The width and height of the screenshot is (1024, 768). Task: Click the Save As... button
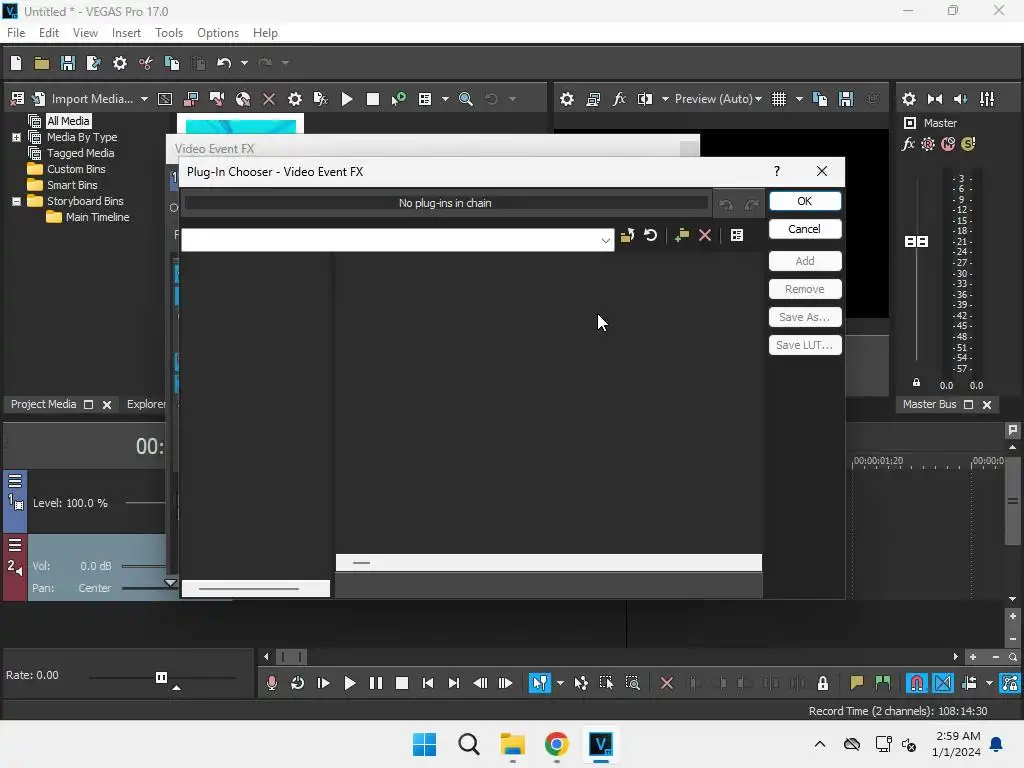(805, 317)
